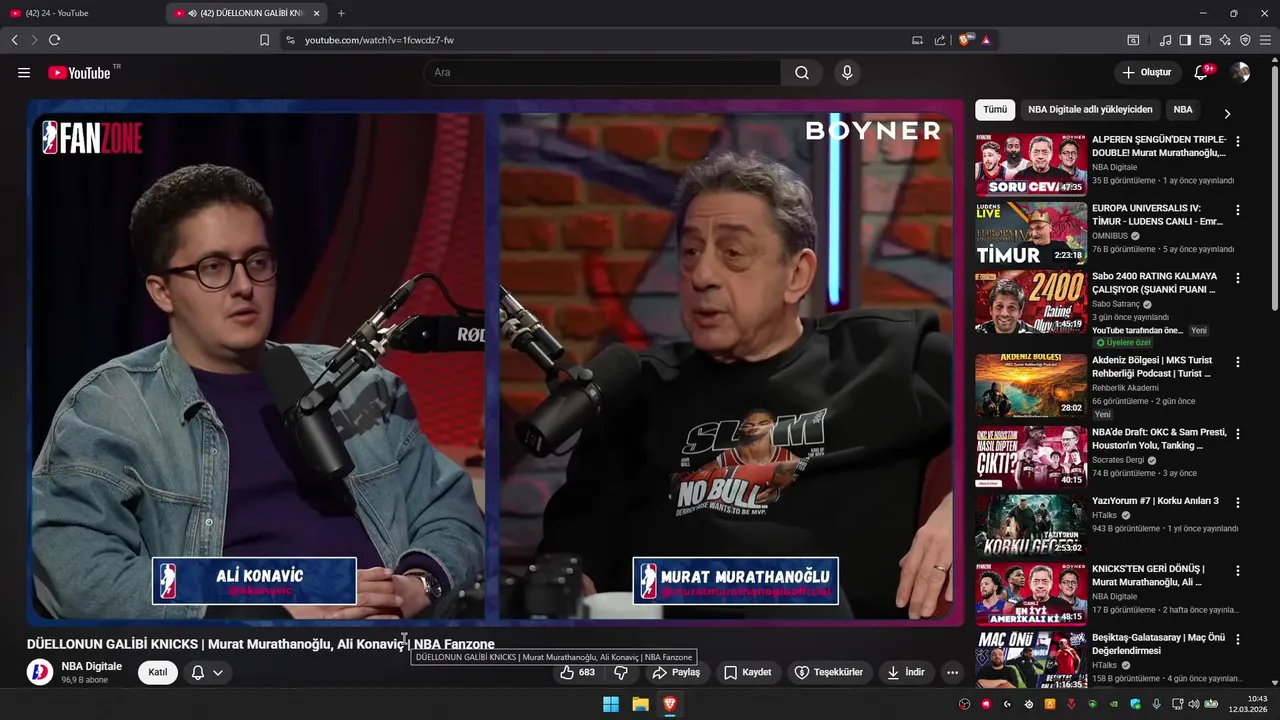Open the Brave Shields lion icon
Screen dimensions: 1280x720
(964, 40)
